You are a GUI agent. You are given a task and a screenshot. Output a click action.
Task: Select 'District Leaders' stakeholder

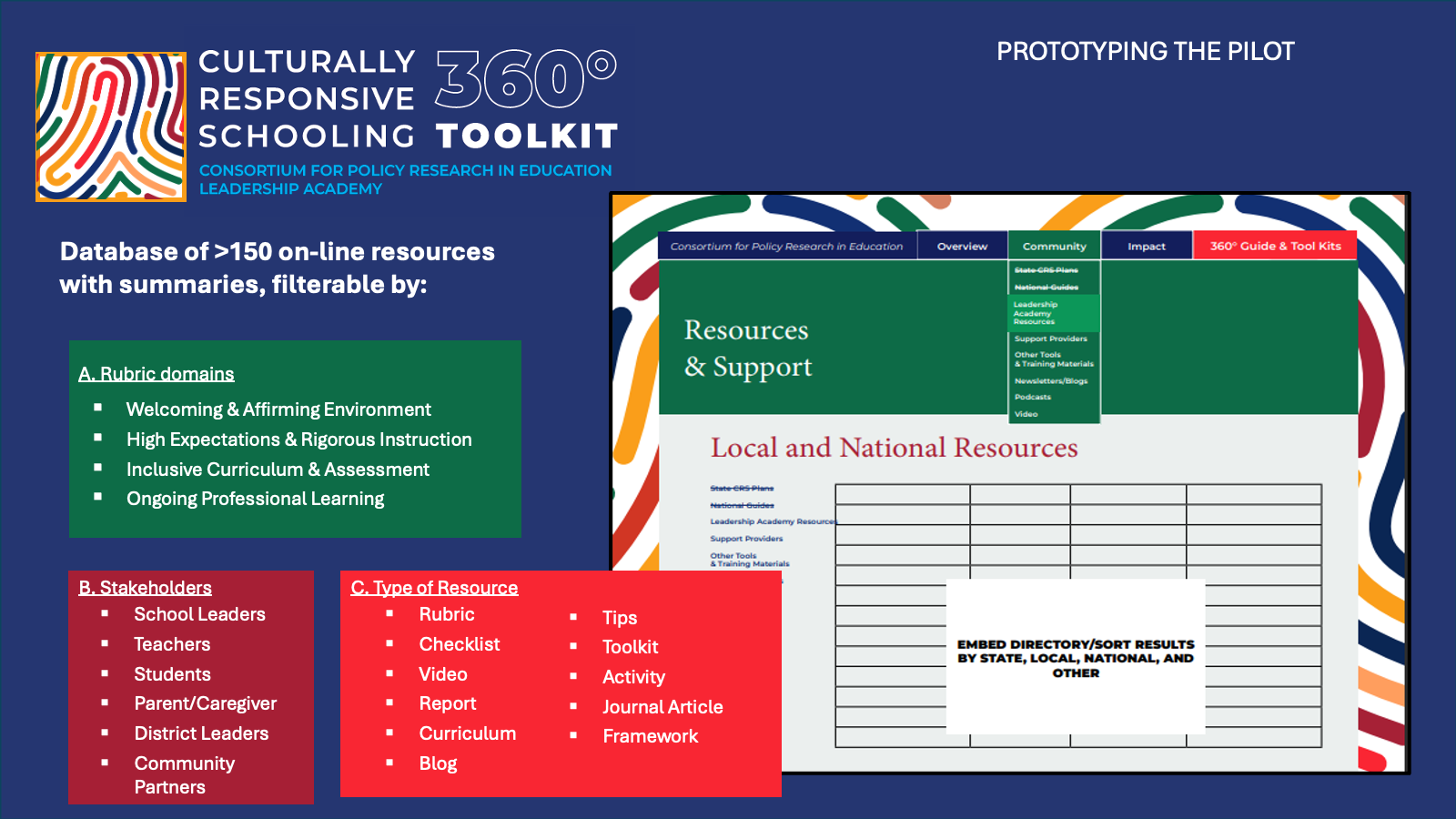pos(201,733)
